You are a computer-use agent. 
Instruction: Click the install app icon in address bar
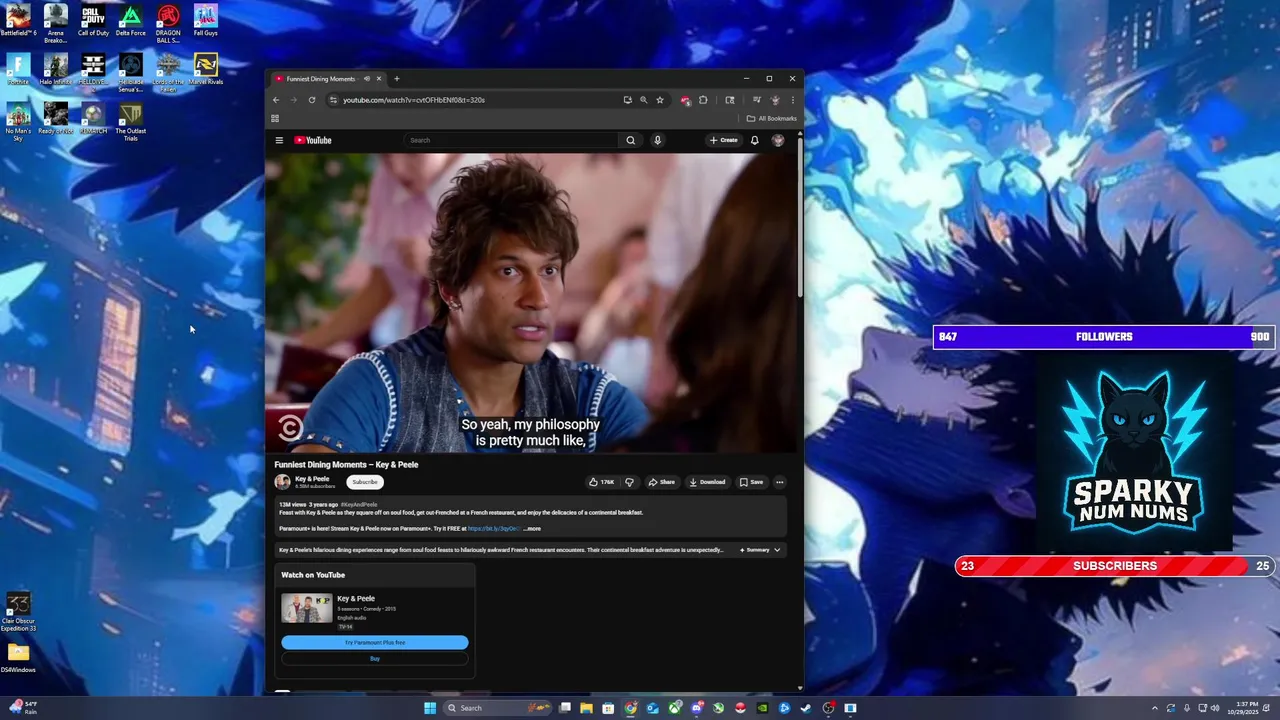tap(627, 100)
